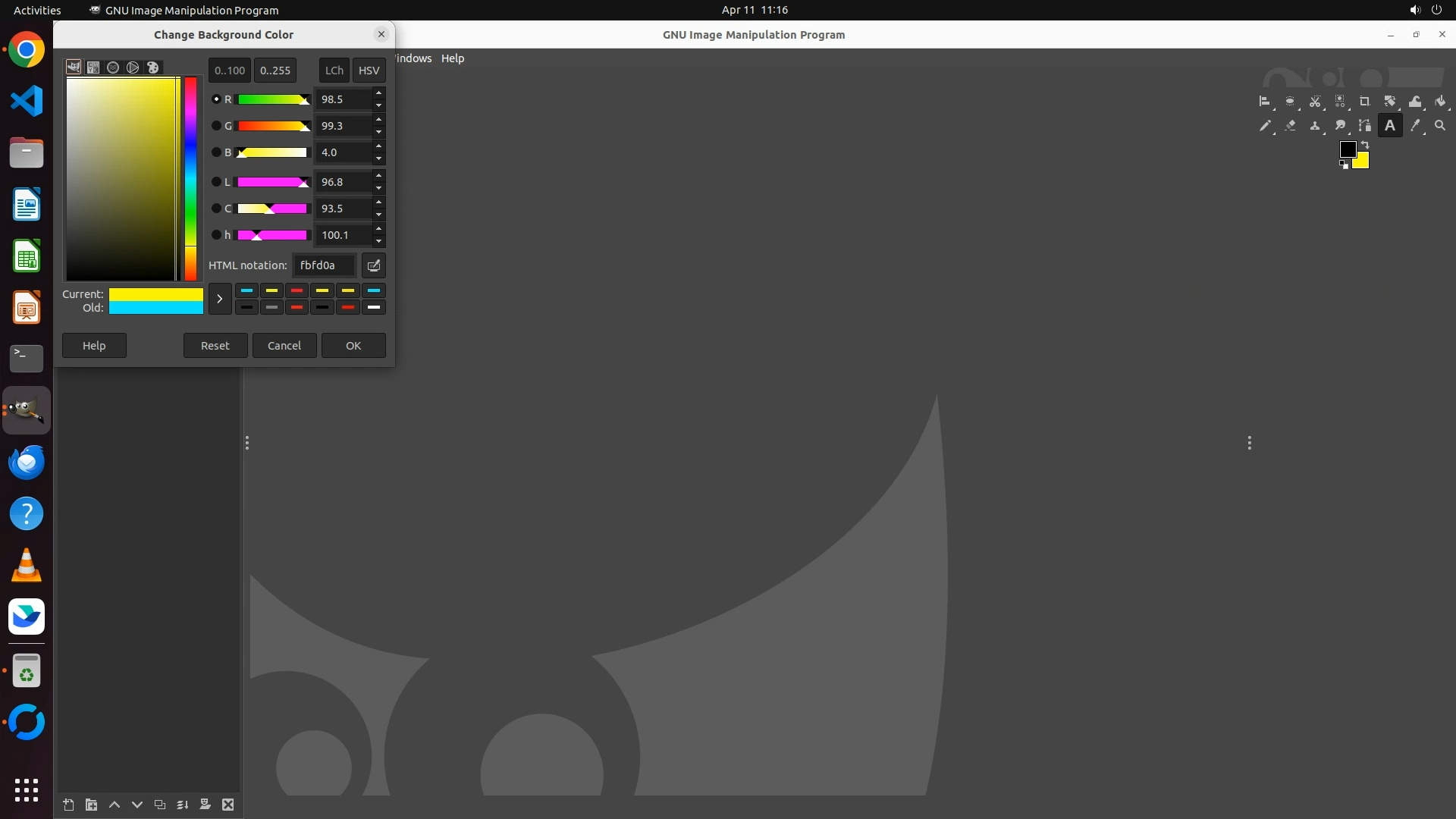Screen dimensions: 1456x819
Task: Open the Palette color selector tab
Action: (152, 67)
